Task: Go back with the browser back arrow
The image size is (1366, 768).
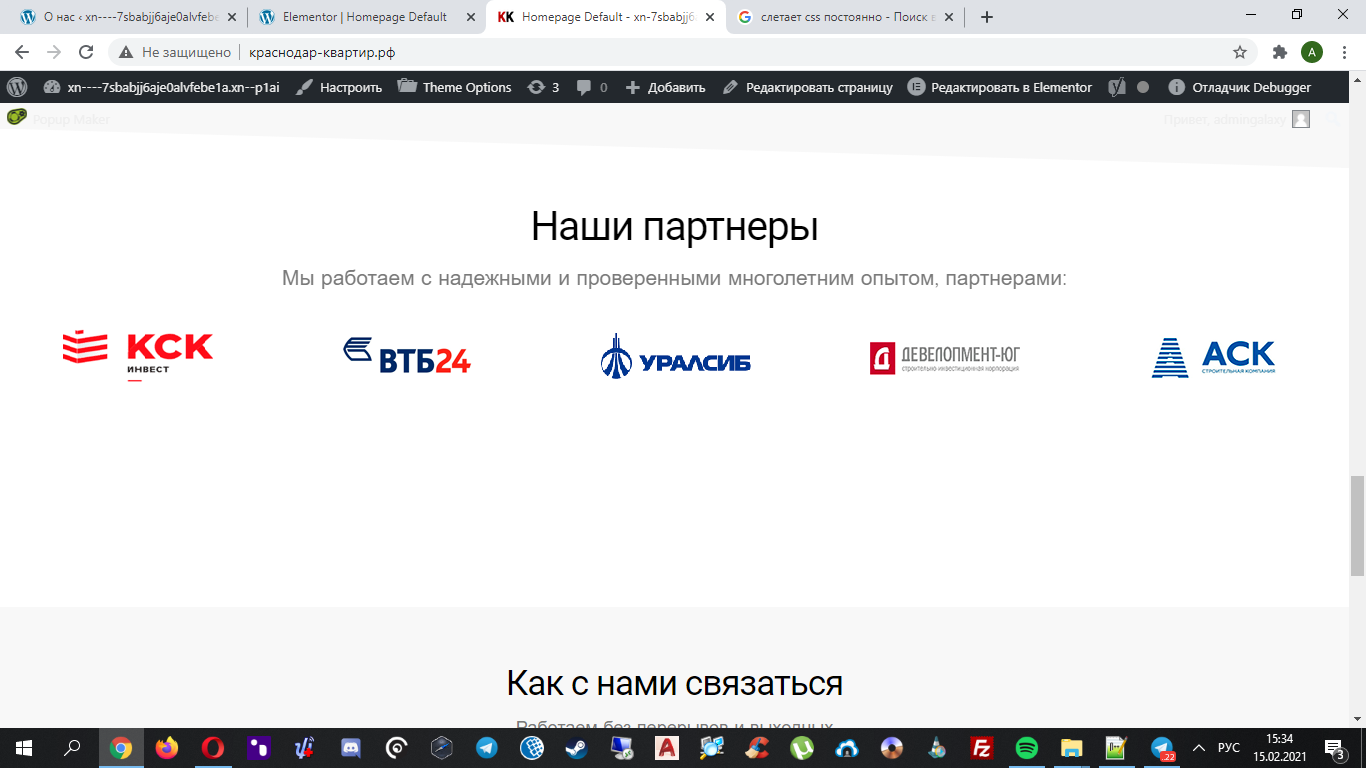Action: point(22,52)
